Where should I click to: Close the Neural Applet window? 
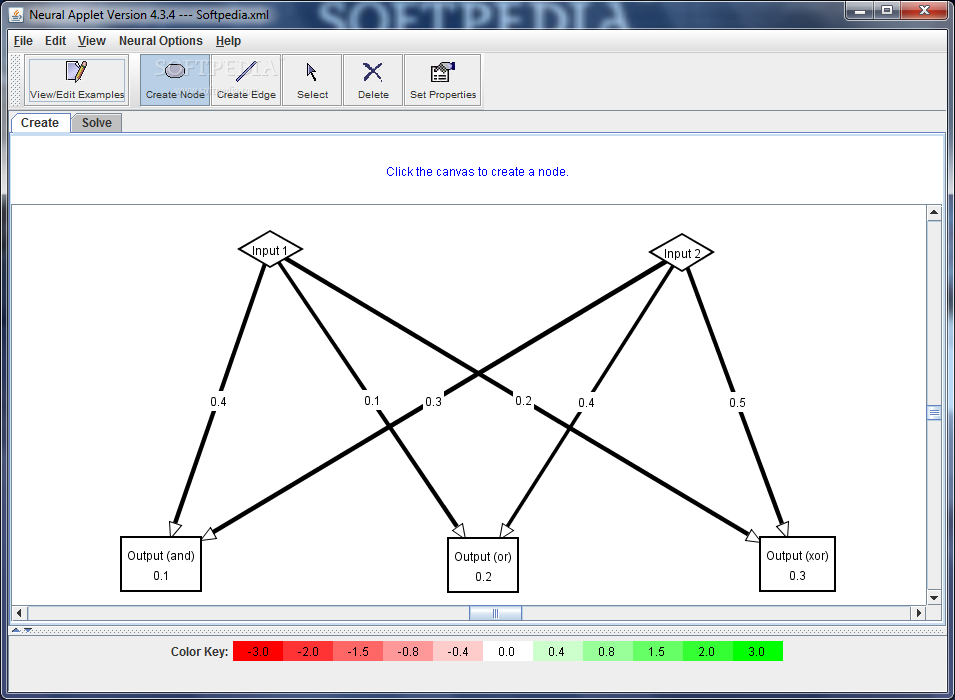[924, 10]
